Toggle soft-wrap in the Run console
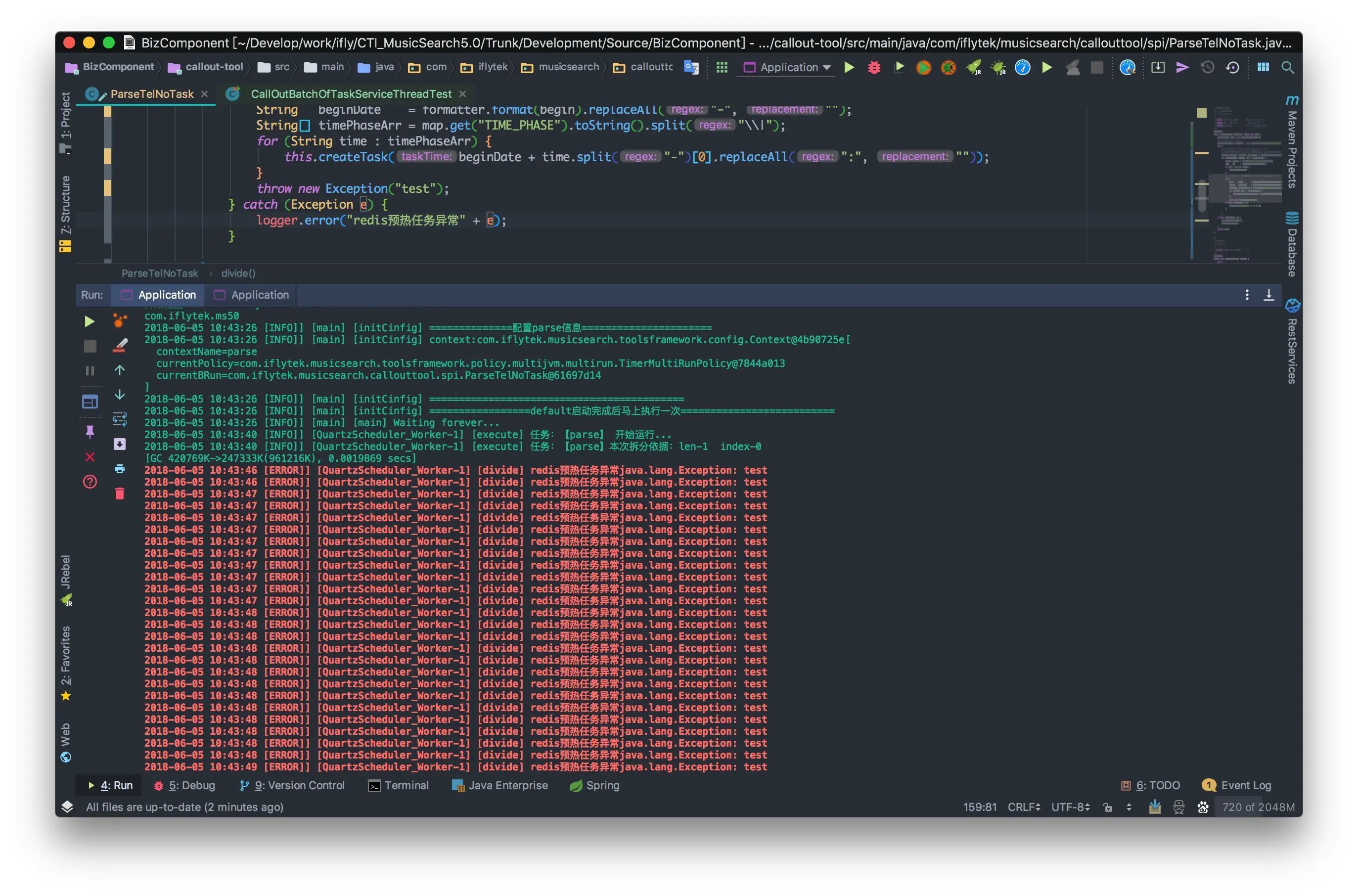The height and width of the screenshot is (896, 1358). click(120, 419)
